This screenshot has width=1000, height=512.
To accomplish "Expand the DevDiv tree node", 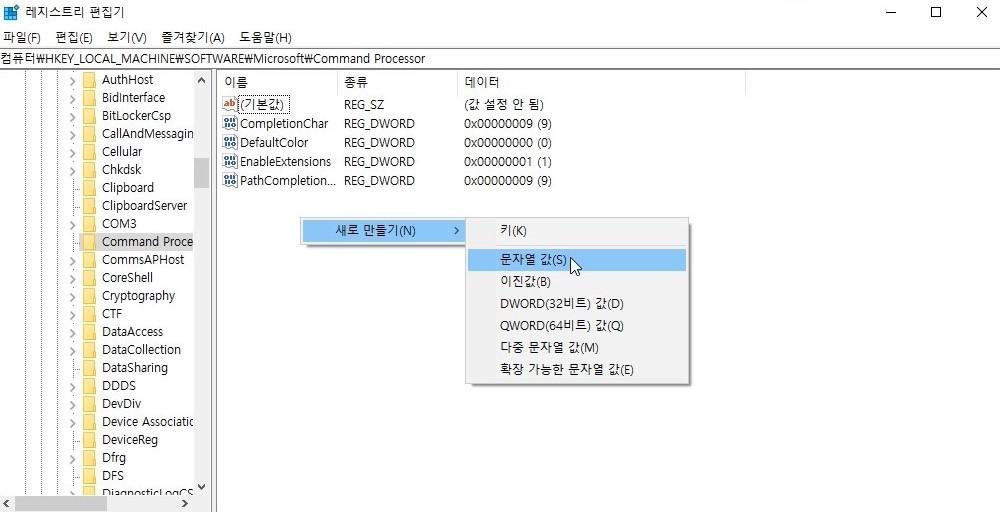I will (x=73, y=404).
